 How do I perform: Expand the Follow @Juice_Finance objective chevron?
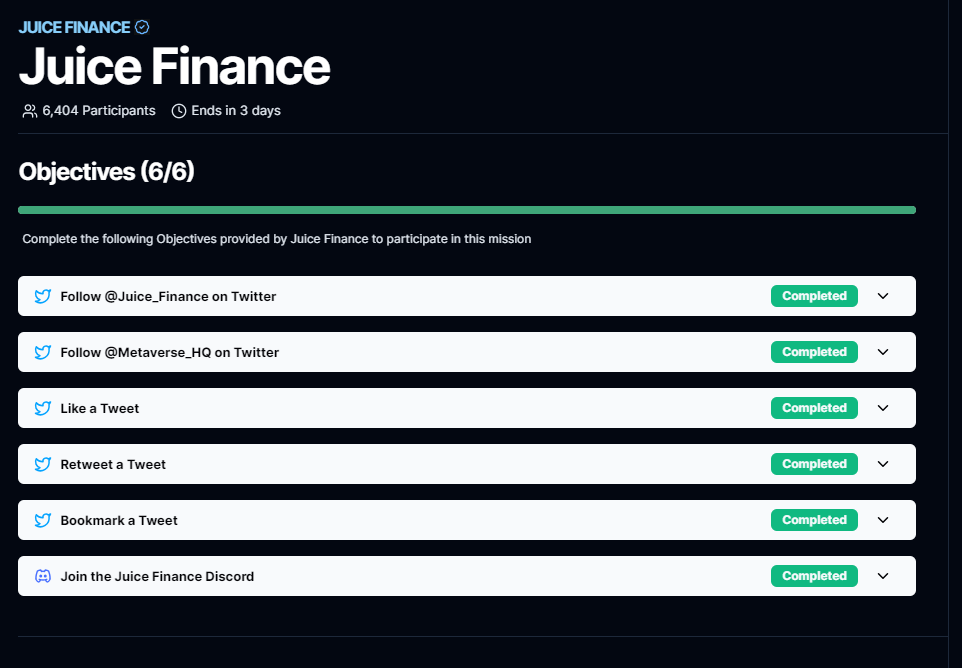coord(883,296)
